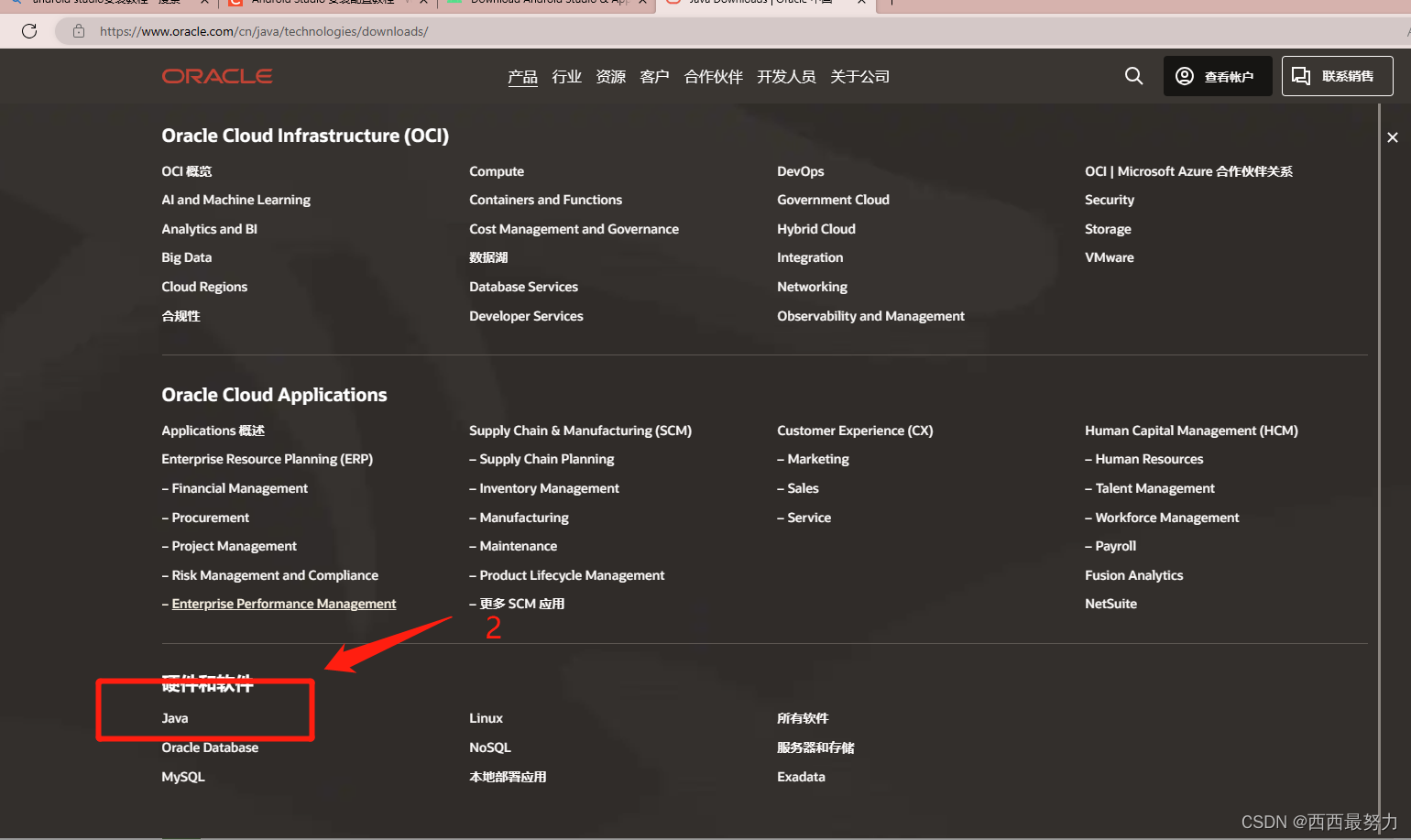This screenshot has width=1411, height=840.
Task: Open the 合规性 link
Action: (x=180, y=316)
